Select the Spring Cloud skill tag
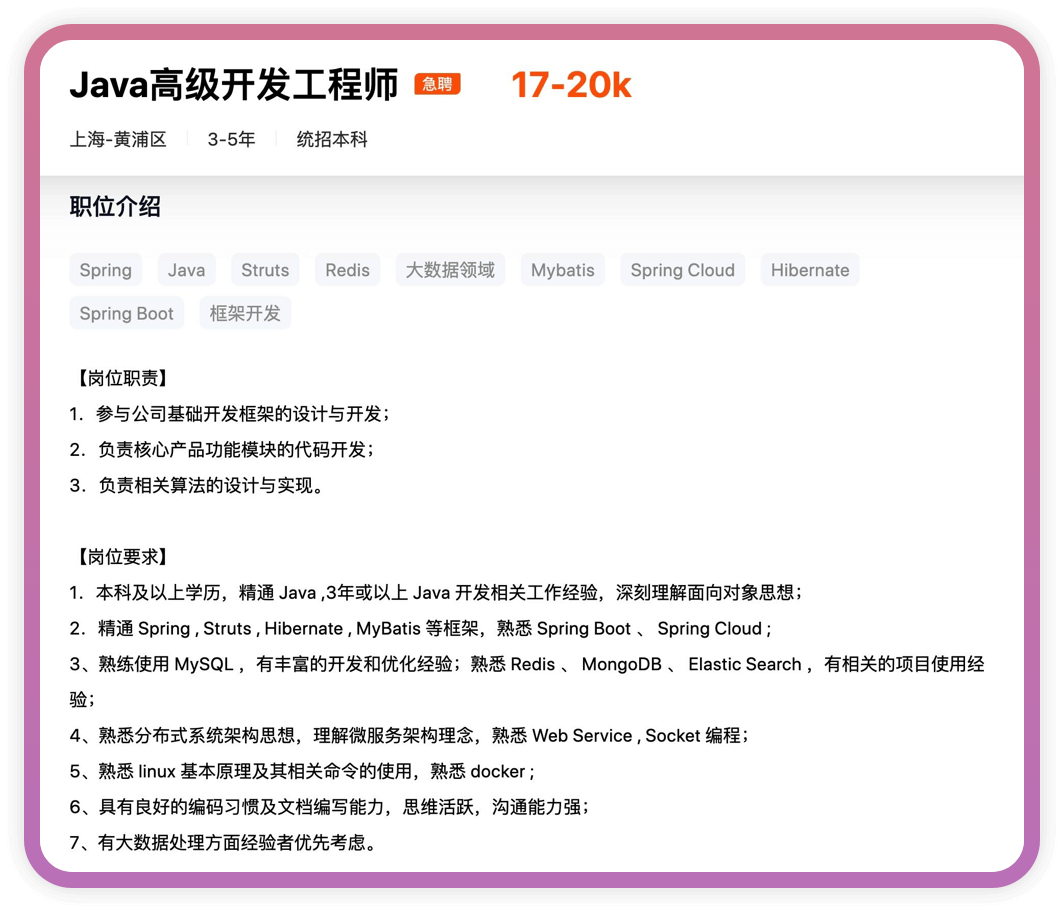 (x=682, y=270)
